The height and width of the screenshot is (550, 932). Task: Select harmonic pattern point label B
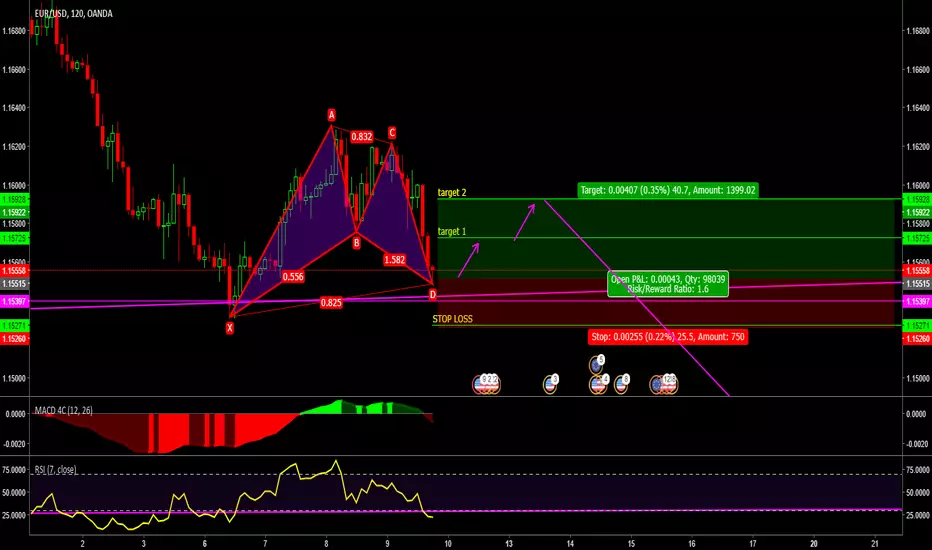click(356, 242)
